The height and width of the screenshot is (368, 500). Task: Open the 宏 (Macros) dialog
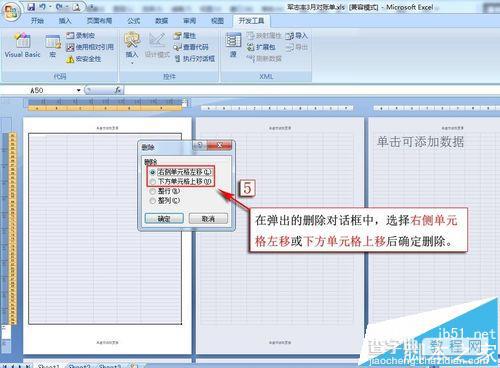(53, 47)
